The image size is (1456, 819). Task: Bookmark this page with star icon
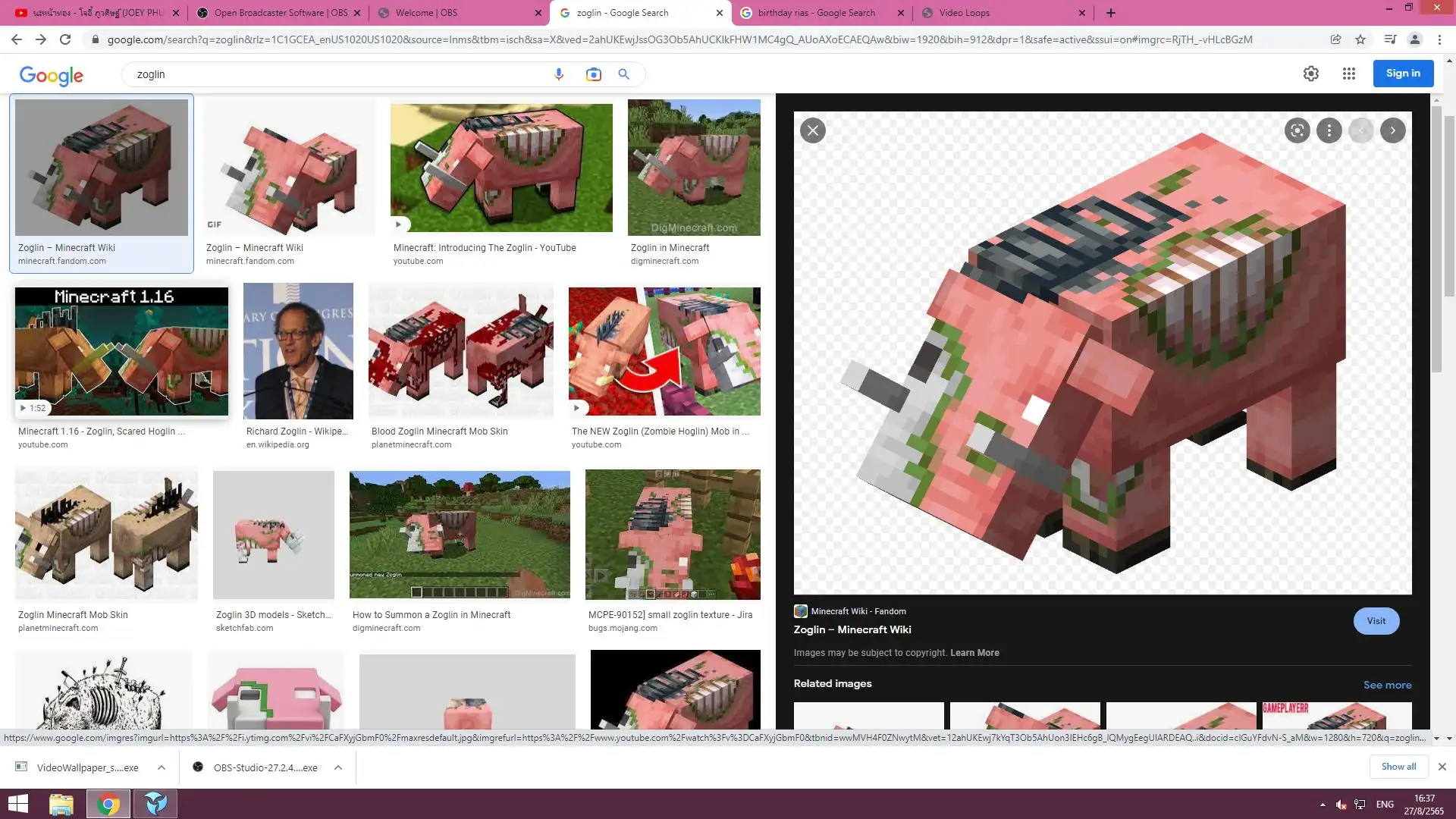pos(1360,39)
